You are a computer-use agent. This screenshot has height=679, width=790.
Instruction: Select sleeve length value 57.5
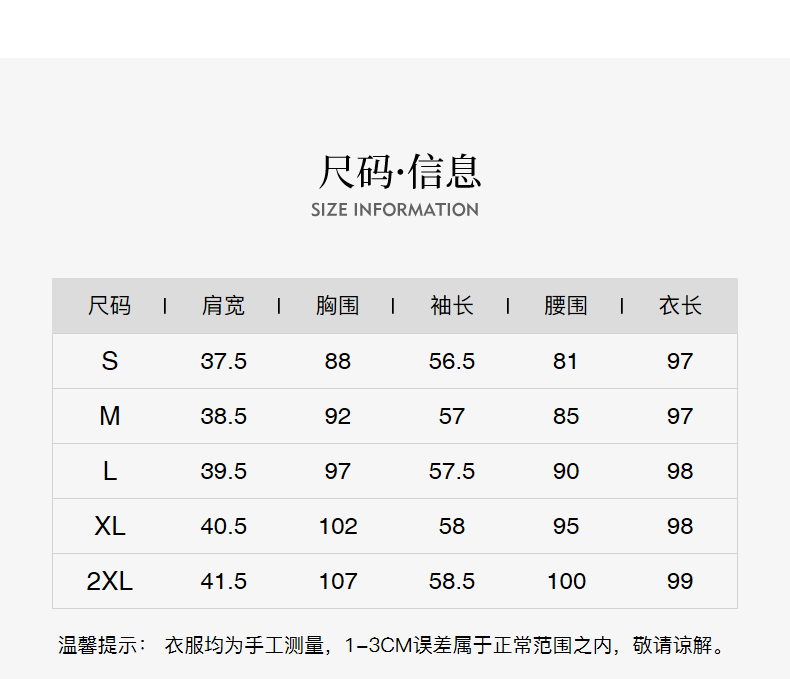coord(452,471)
